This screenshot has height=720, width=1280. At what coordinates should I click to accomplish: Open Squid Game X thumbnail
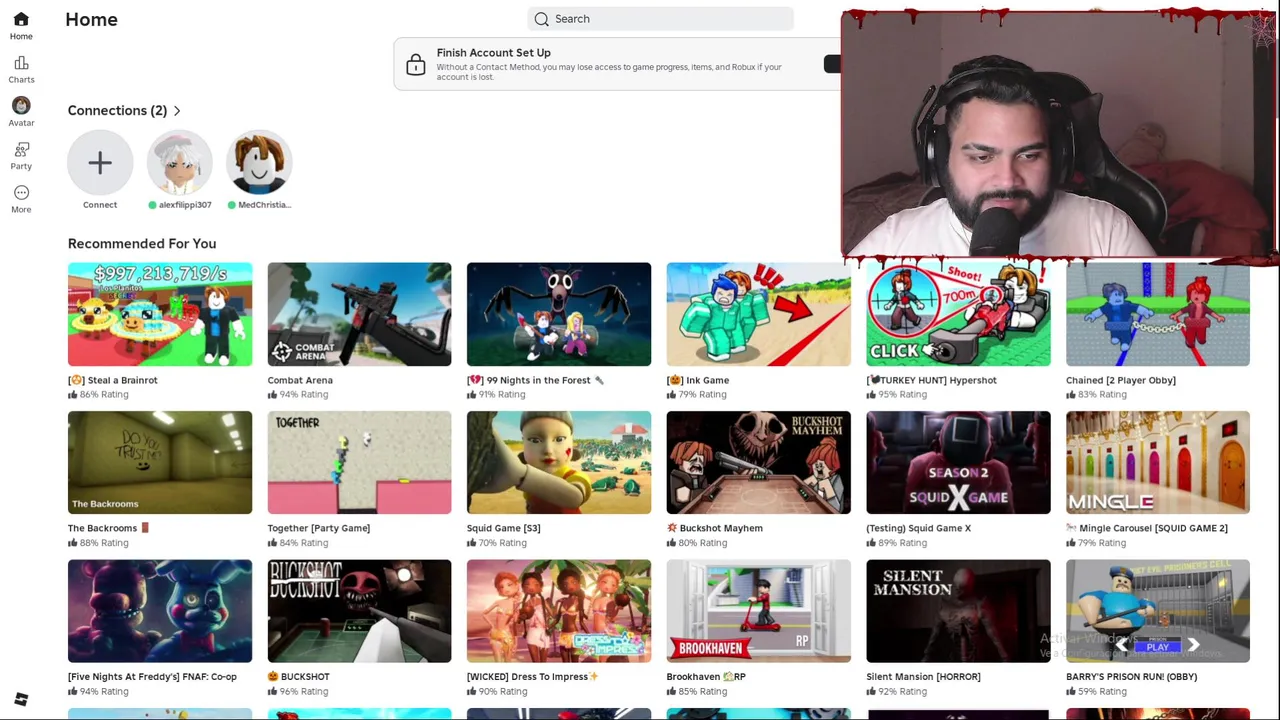click(x=958, y=462)
